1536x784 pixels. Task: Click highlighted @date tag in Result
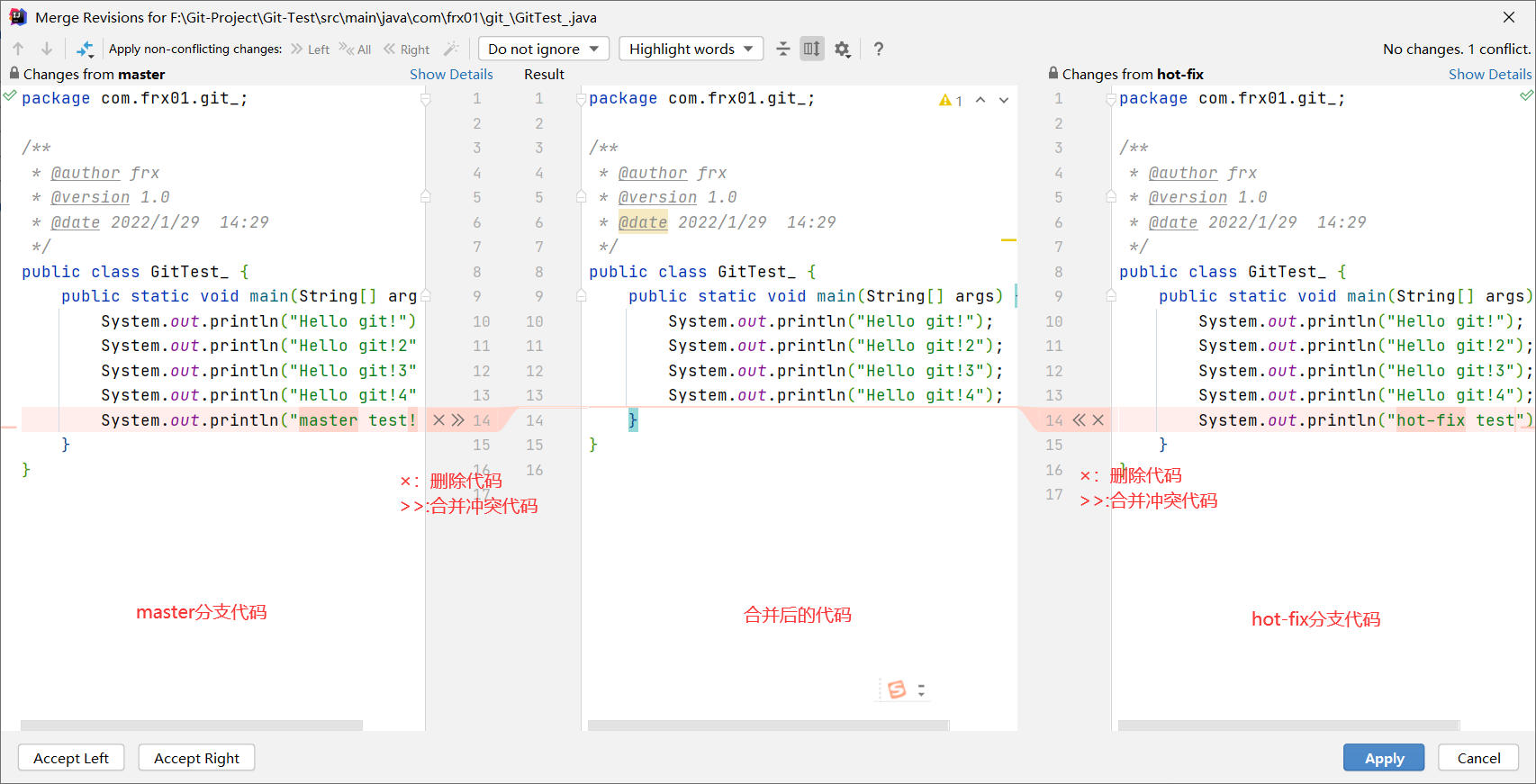643,222
